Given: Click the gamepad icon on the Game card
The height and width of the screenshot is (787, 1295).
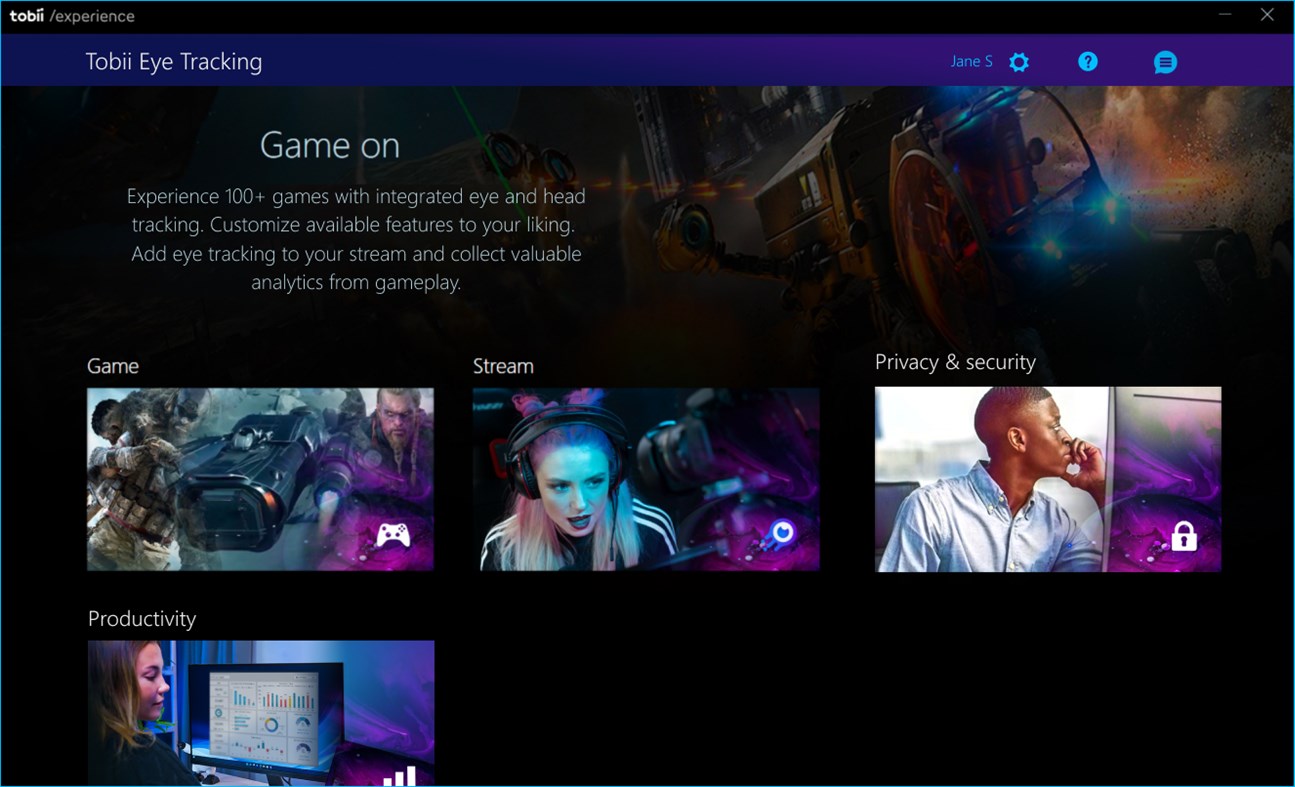Looking at the screenshot, I should 393,534.
